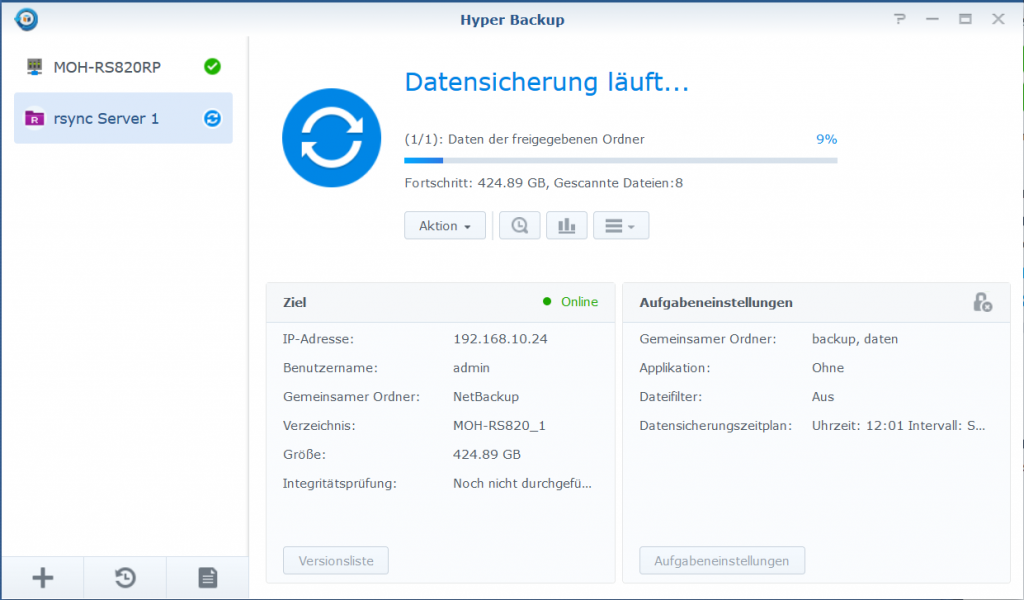Open Aufgabeneinstellungen settings button
The height and width of the screenshot is (600, 1024).
[x=722, y=560]
